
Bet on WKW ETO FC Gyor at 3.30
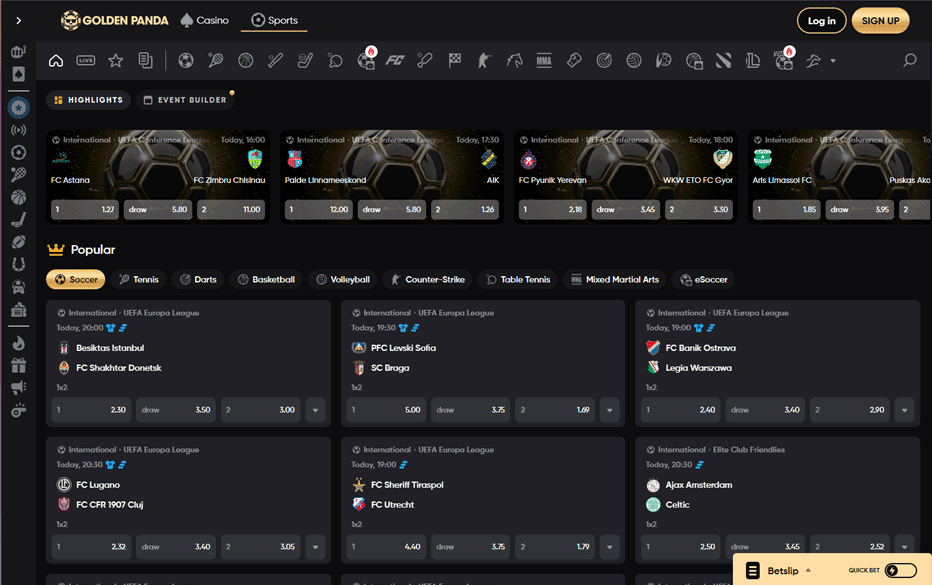[x=698, y=209]
